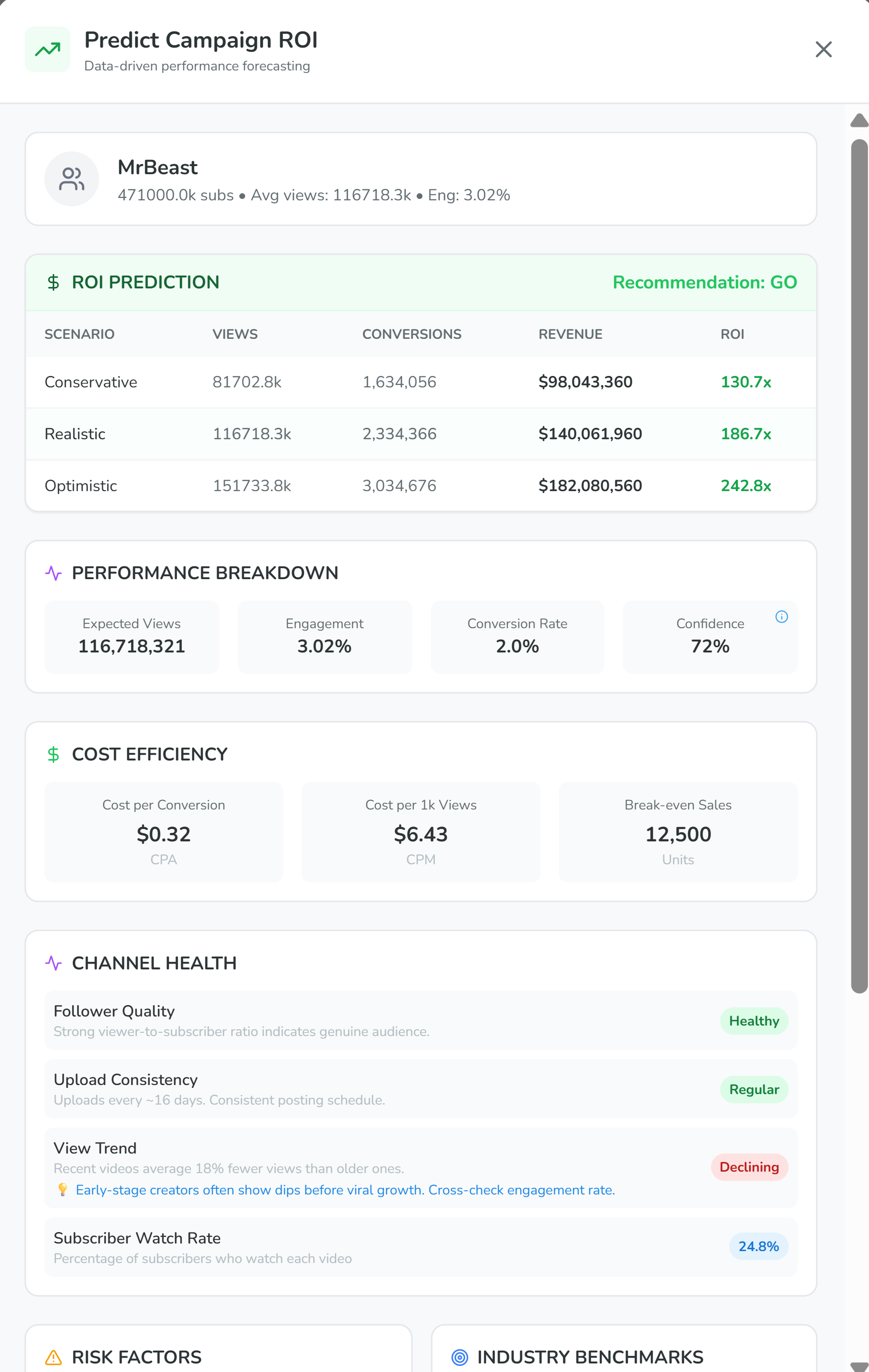Click the pulse icon beside CHANNEL HEALTH
Image resolution: width=869 pixels, height=1372 pixels.
(x=54, y=963)
